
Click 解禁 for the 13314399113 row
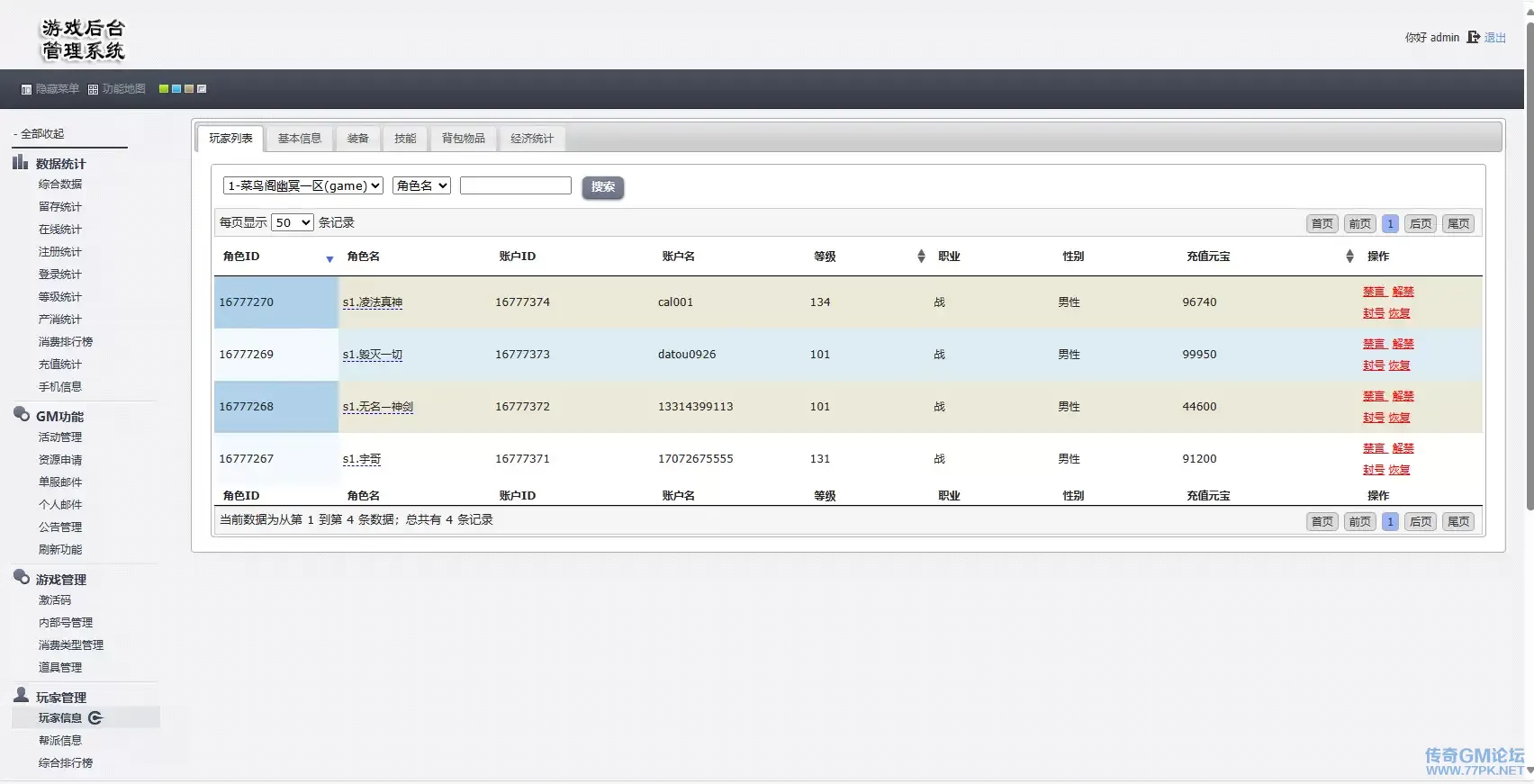click(x=1403, y=396)
